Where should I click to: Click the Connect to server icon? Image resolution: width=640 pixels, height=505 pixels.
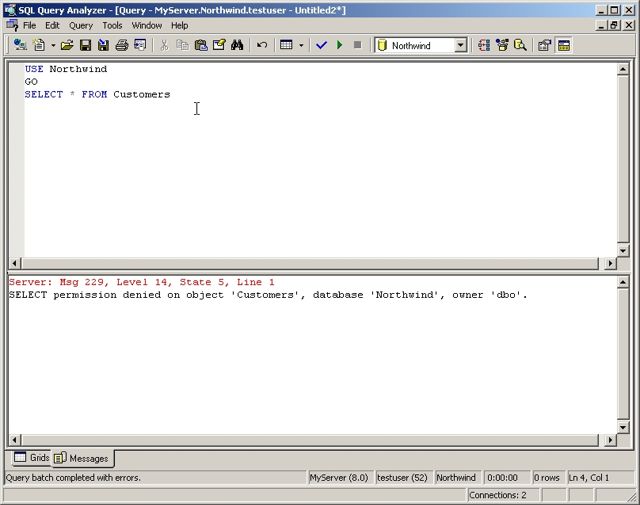pos(20,45)
